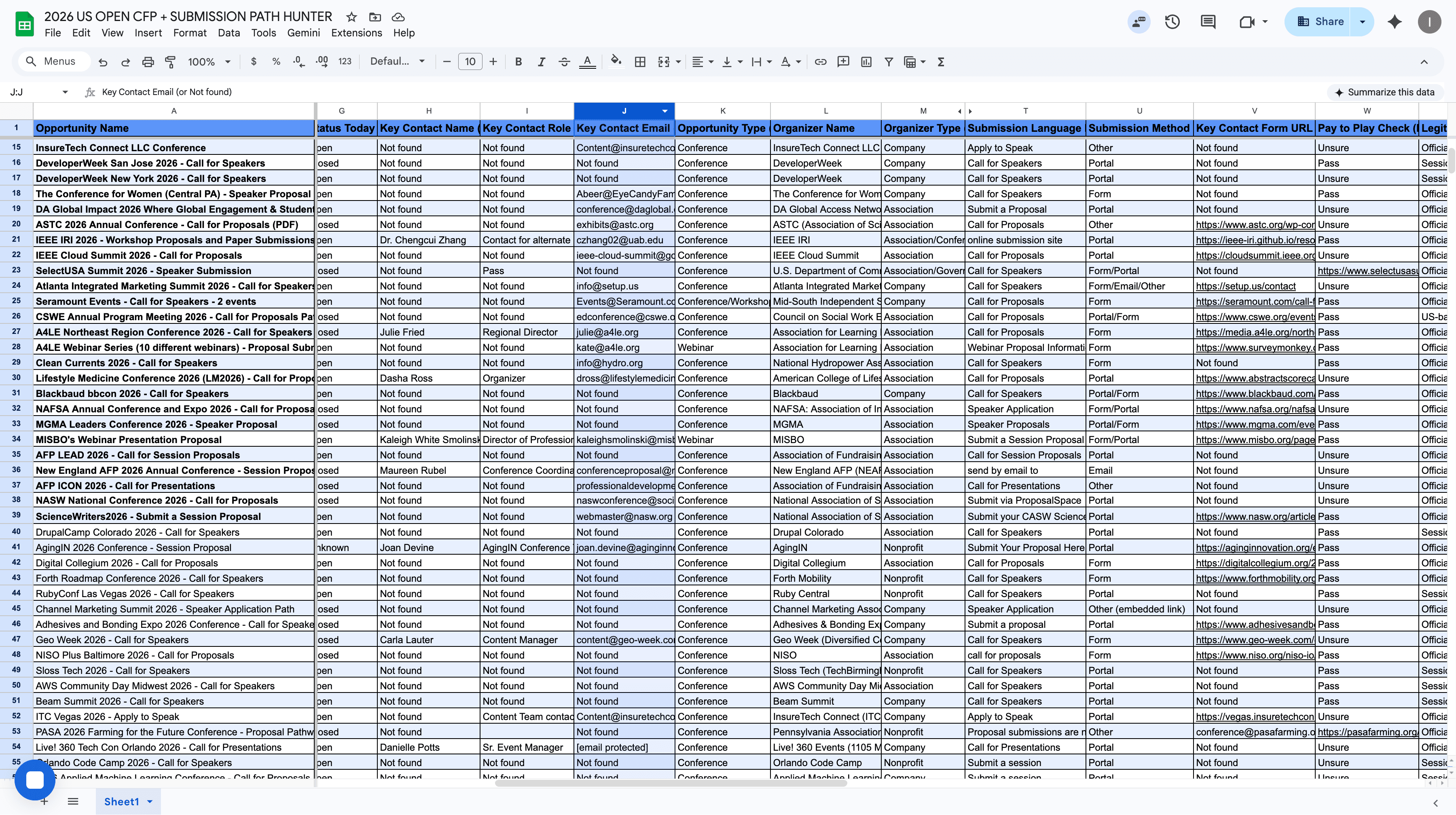Open the font family dropdown
The width and height of the screenshot is (1456, 815).
pos(397,61)
